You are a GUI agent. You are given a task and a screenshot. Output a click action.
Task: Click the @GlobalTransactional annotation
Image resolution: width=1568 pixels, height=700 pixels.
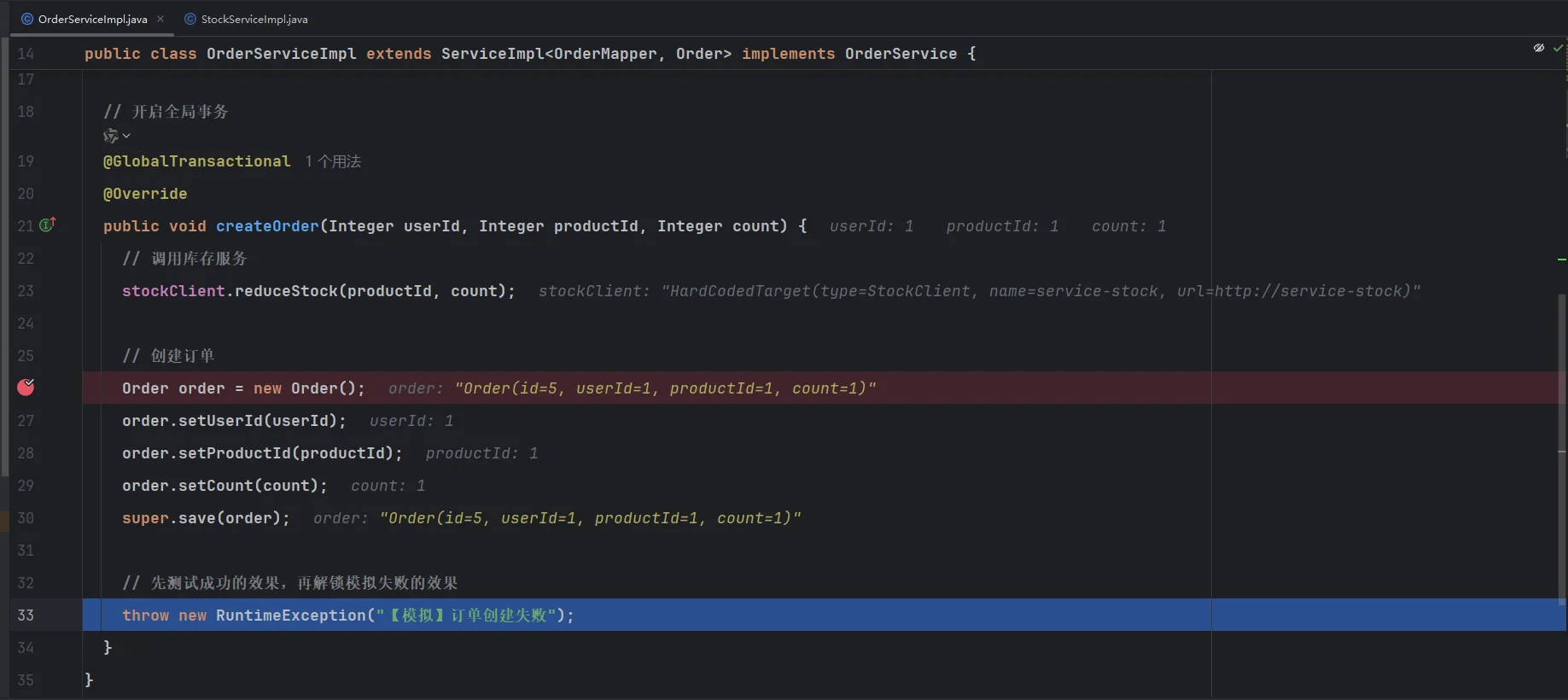pyautogui.click(x=197, y=161)
